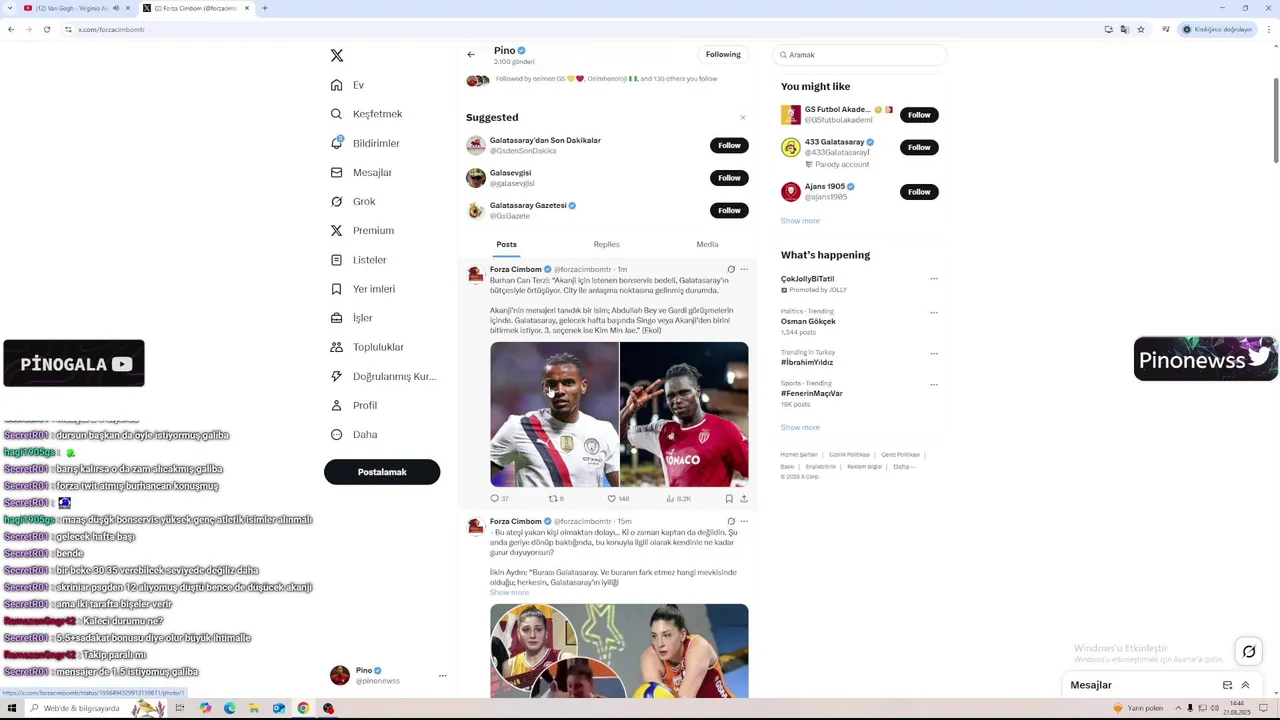Follow GS Futbol Akademi

919,115
